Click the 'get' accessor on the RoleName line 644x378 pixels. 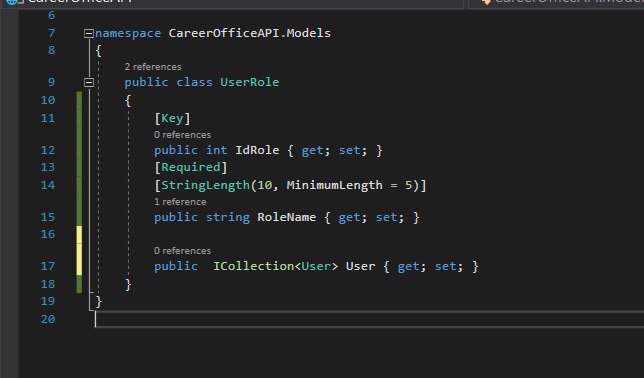point(349,217)
